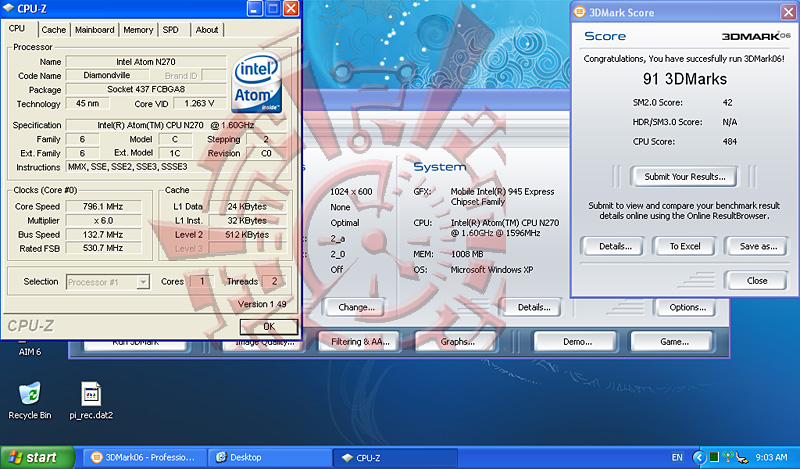Select the CPU tab
The width and height of the screenshot is (800, 469).
17,29
